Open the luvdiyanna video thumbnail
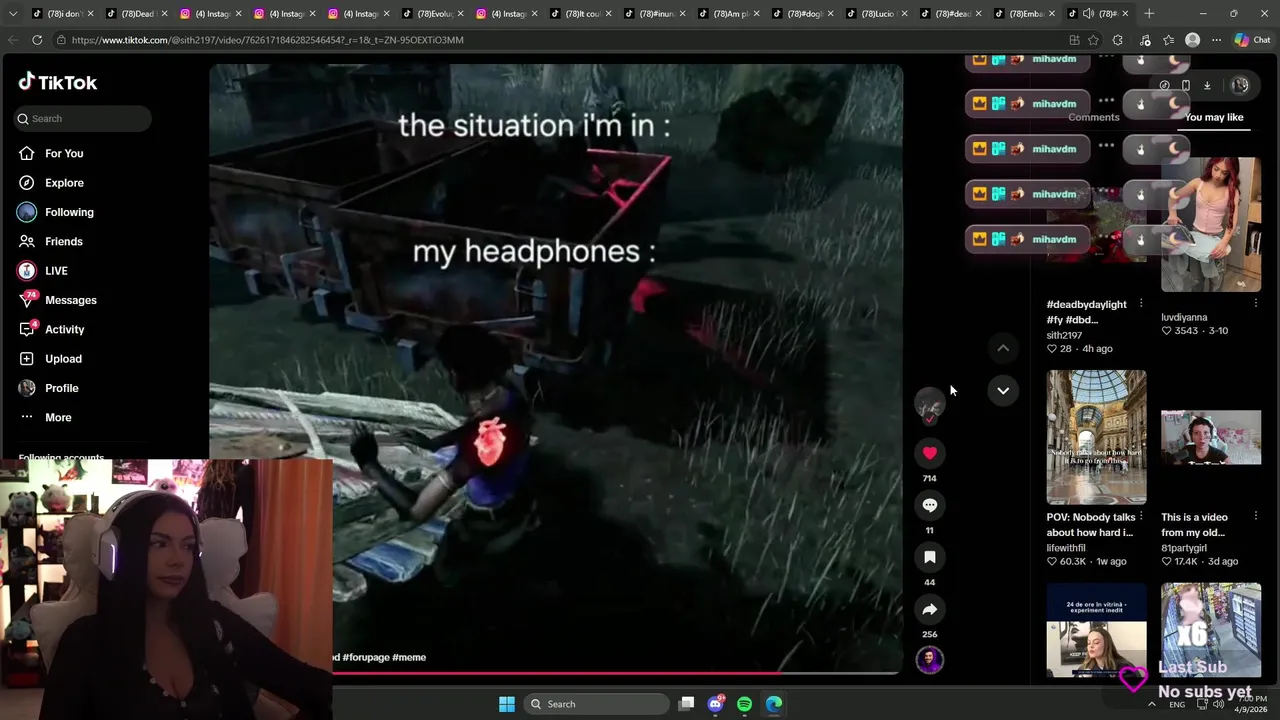The image size is (1280, 720). pos(1211,224)
